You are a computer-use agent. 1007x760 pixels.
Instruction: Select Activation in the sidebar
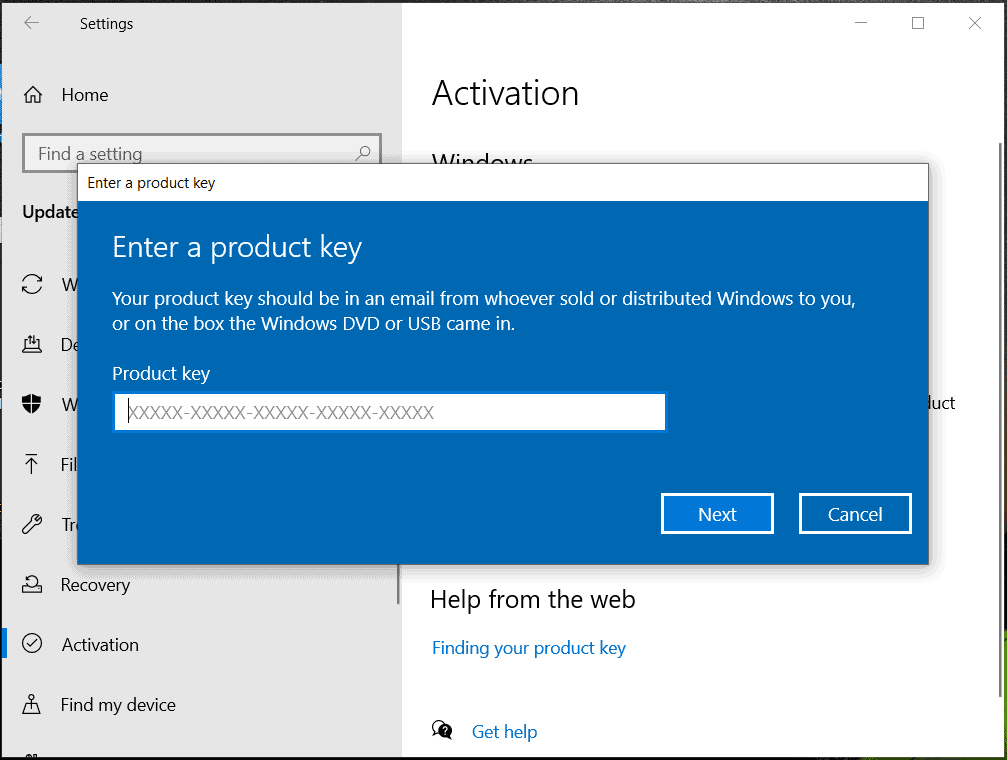coord(100,645)
